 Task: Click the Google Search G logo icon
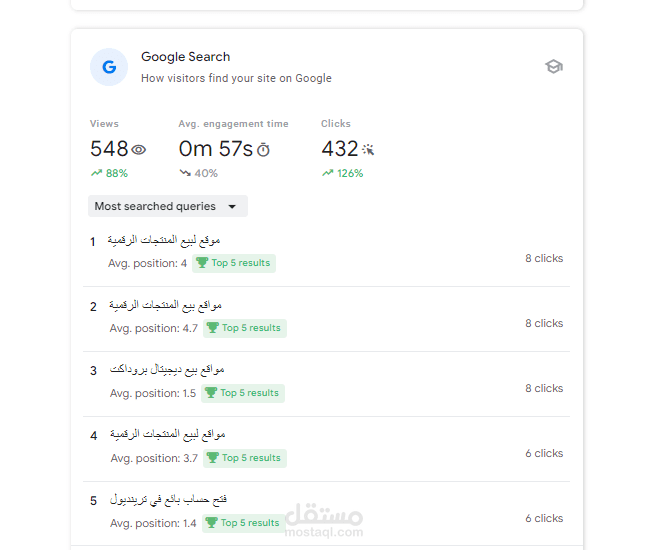109,67
